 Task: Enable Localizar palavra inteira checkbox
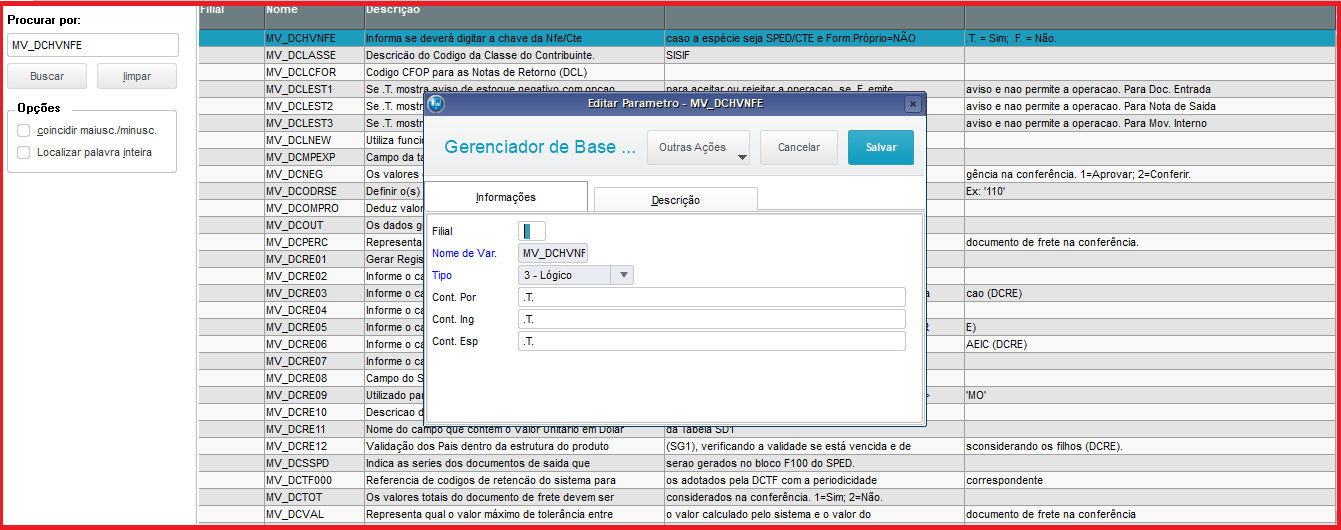click(23, 152)
